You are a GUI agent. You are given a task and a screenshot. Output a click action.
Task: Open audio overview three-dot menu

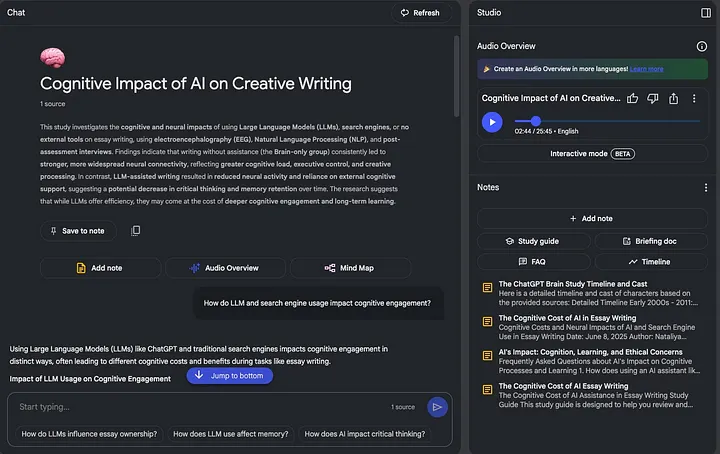coord(694,98)
